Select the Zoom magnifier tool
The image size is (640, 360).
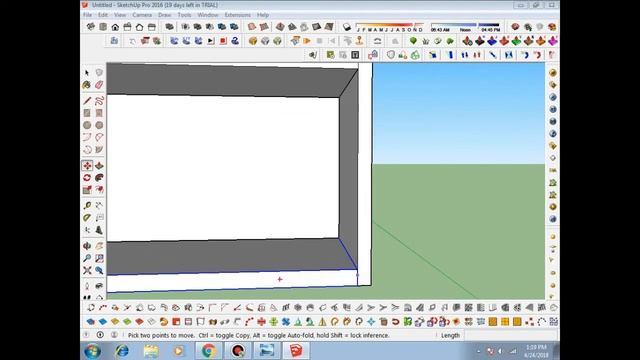point(87,258)
